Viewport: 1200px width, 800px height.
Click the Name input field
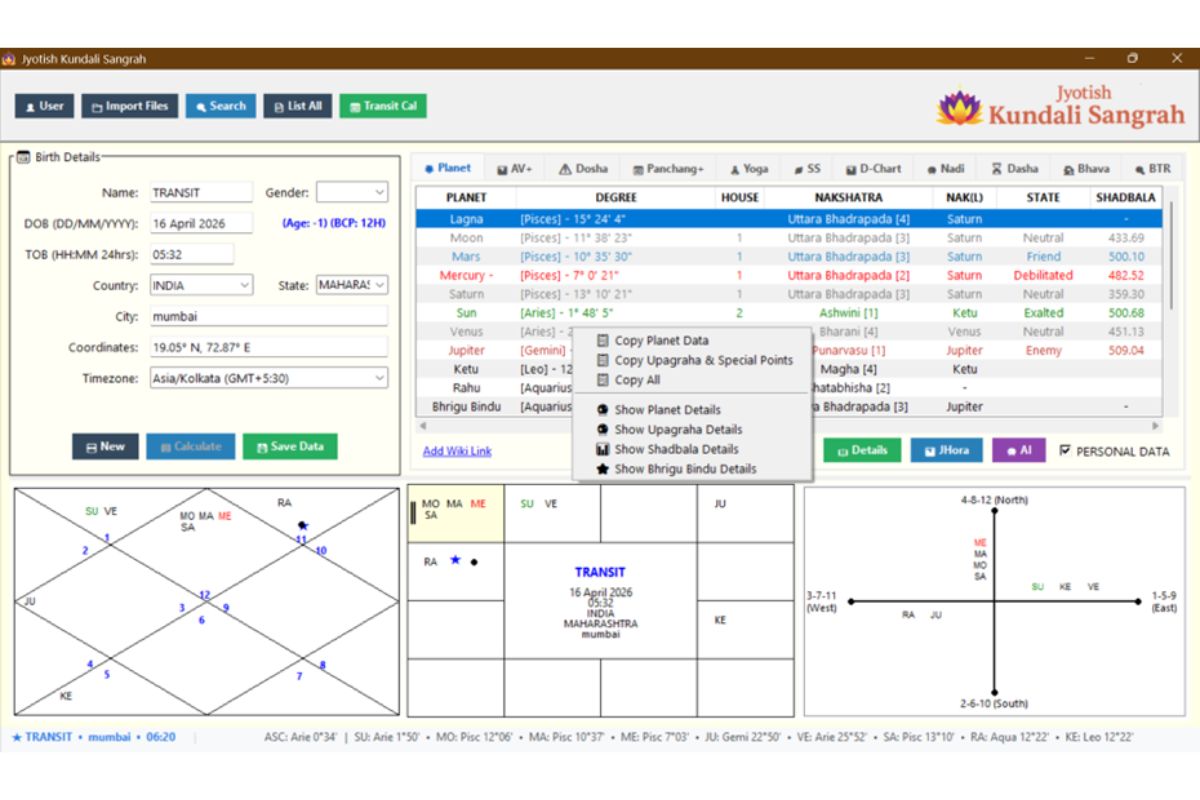click(201, 192)
